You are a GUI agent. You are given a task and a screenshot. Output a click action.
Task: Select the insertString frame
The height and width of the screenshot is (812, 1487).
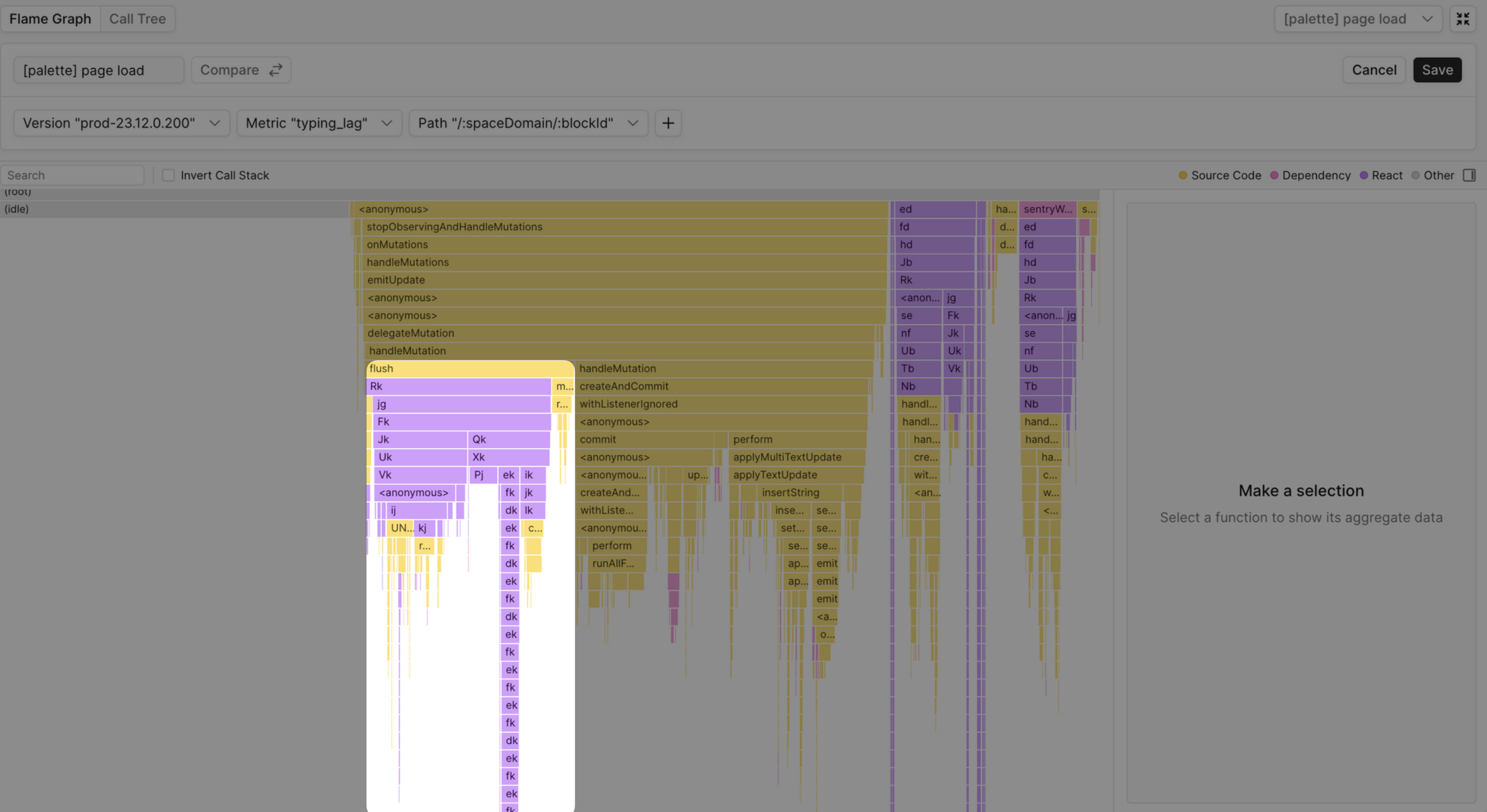(799, 493)
